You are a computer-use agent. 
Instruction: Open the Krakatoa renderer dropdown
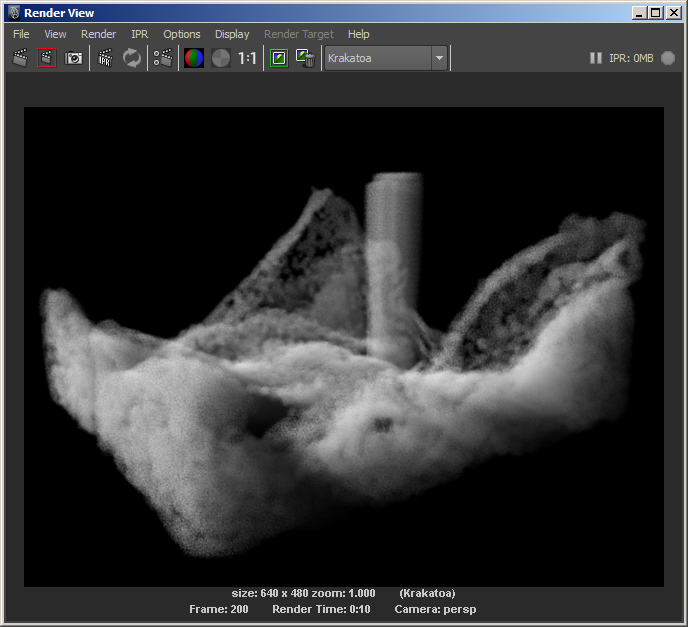coord(386,58)
